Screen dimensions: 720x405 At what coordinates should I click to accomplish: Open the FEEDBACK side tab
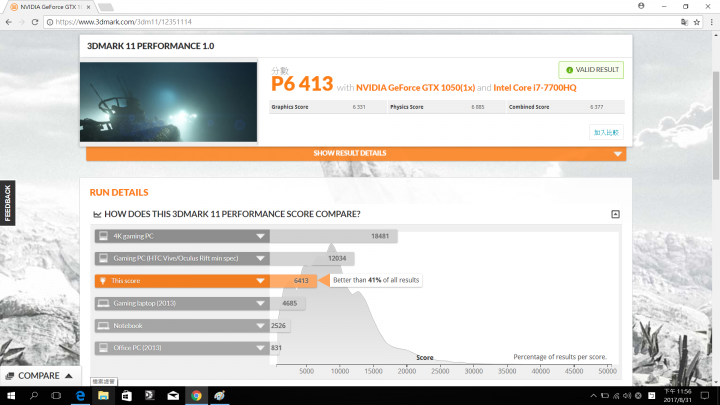tap(7, 203)
